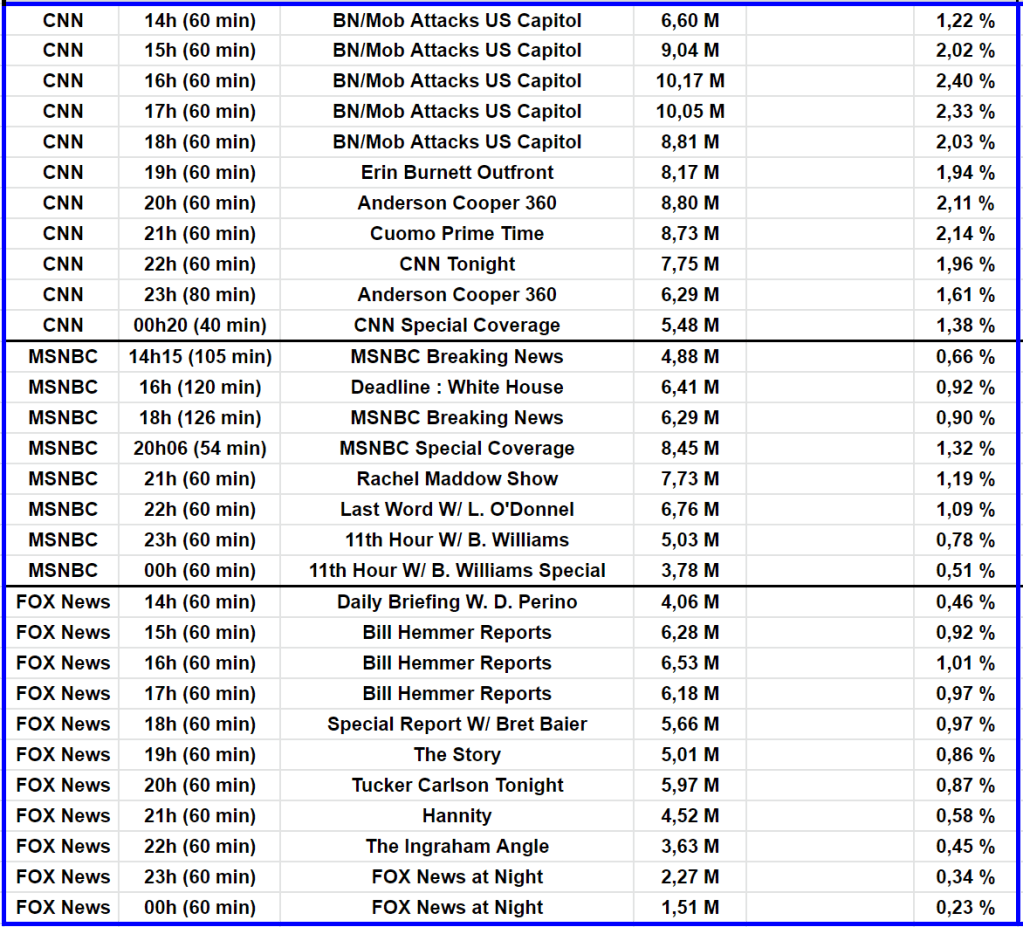This screenshot has width=1023, height=927.
Task: Select the Erin Burnett Outfront cell
Action: 457,173
